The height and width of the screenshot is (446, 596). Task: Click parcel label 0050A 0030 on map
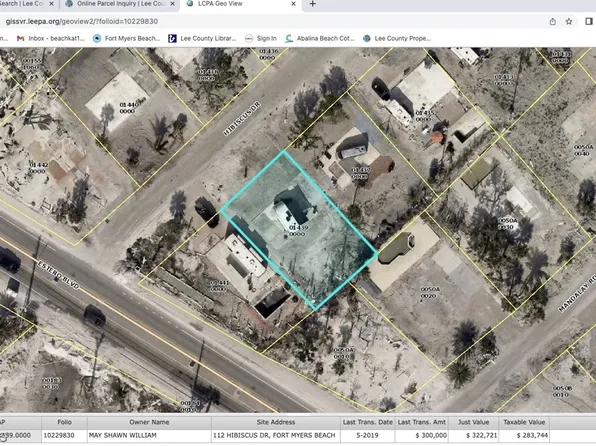coord(507,224)
